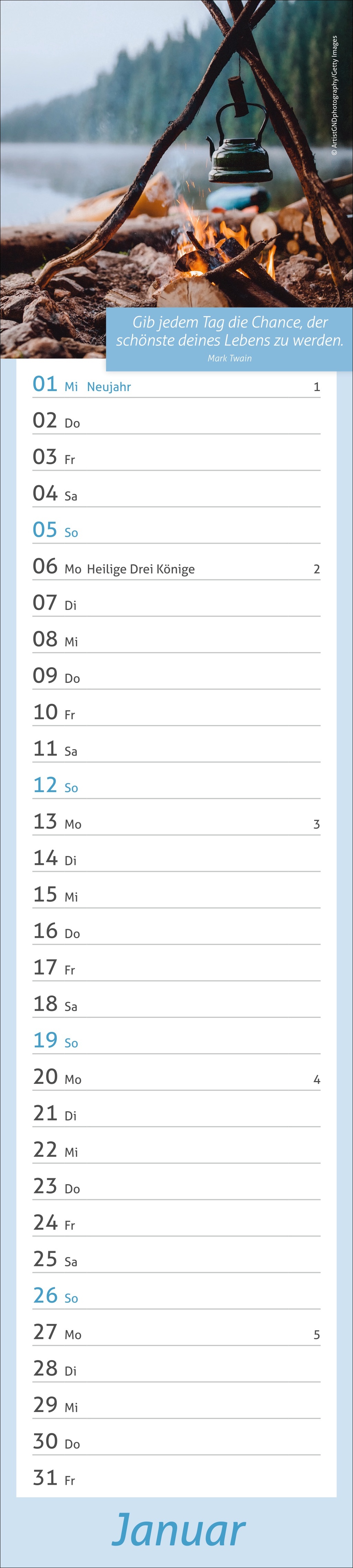Click week number 4 marker
Screen dimensions: 353x1568
(x=317, y=1079)
